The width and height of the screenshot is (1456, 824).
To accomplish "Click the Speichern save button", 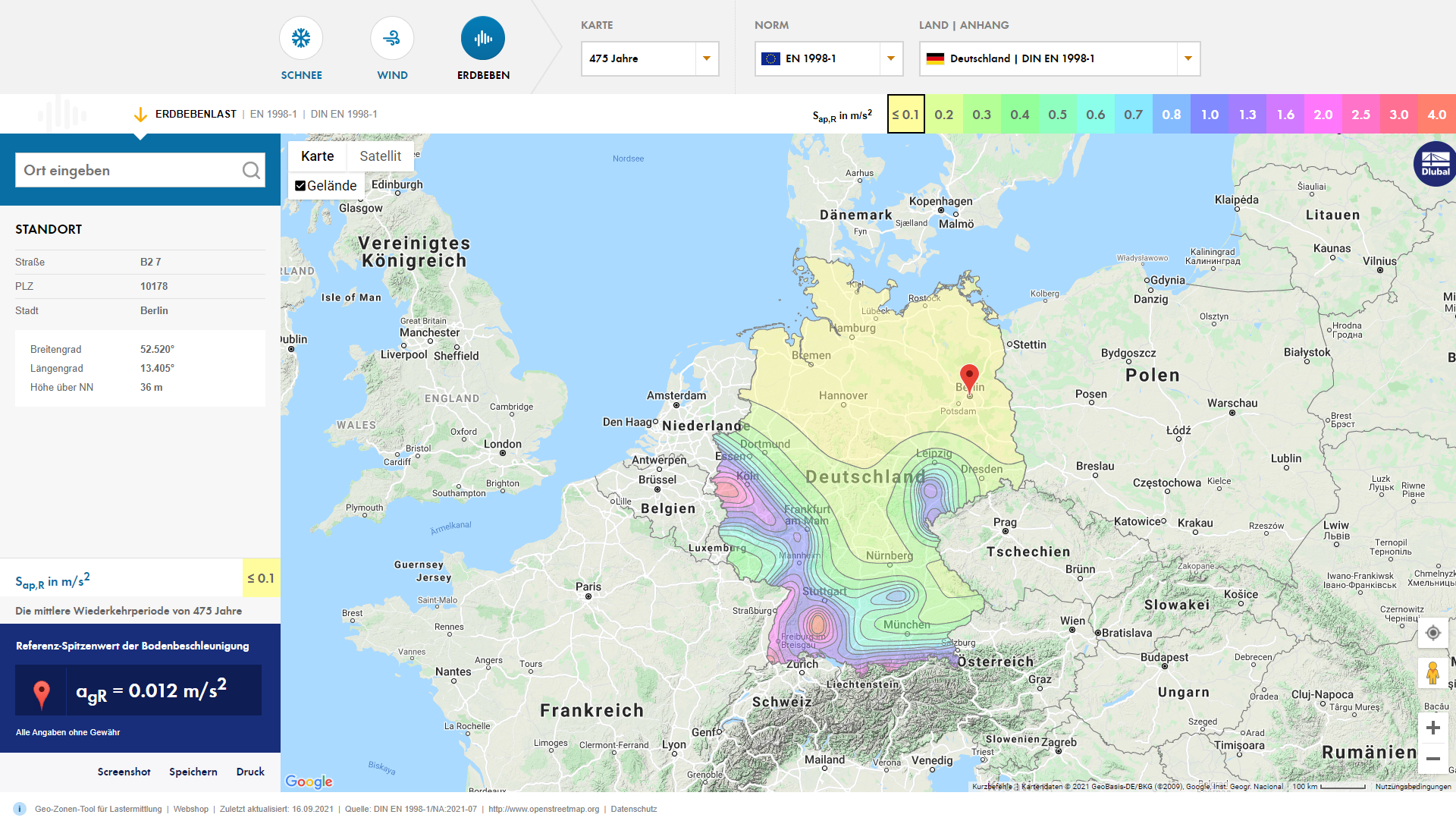I will coord(192,770).
